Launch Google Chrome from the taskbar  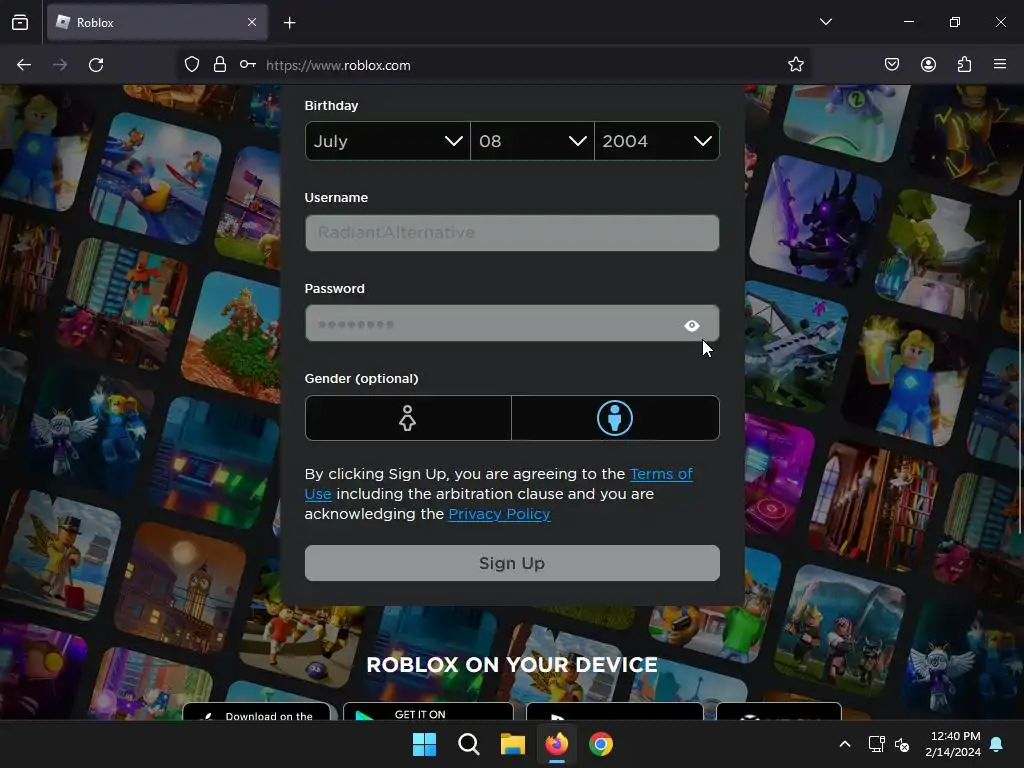click(601, 744)
